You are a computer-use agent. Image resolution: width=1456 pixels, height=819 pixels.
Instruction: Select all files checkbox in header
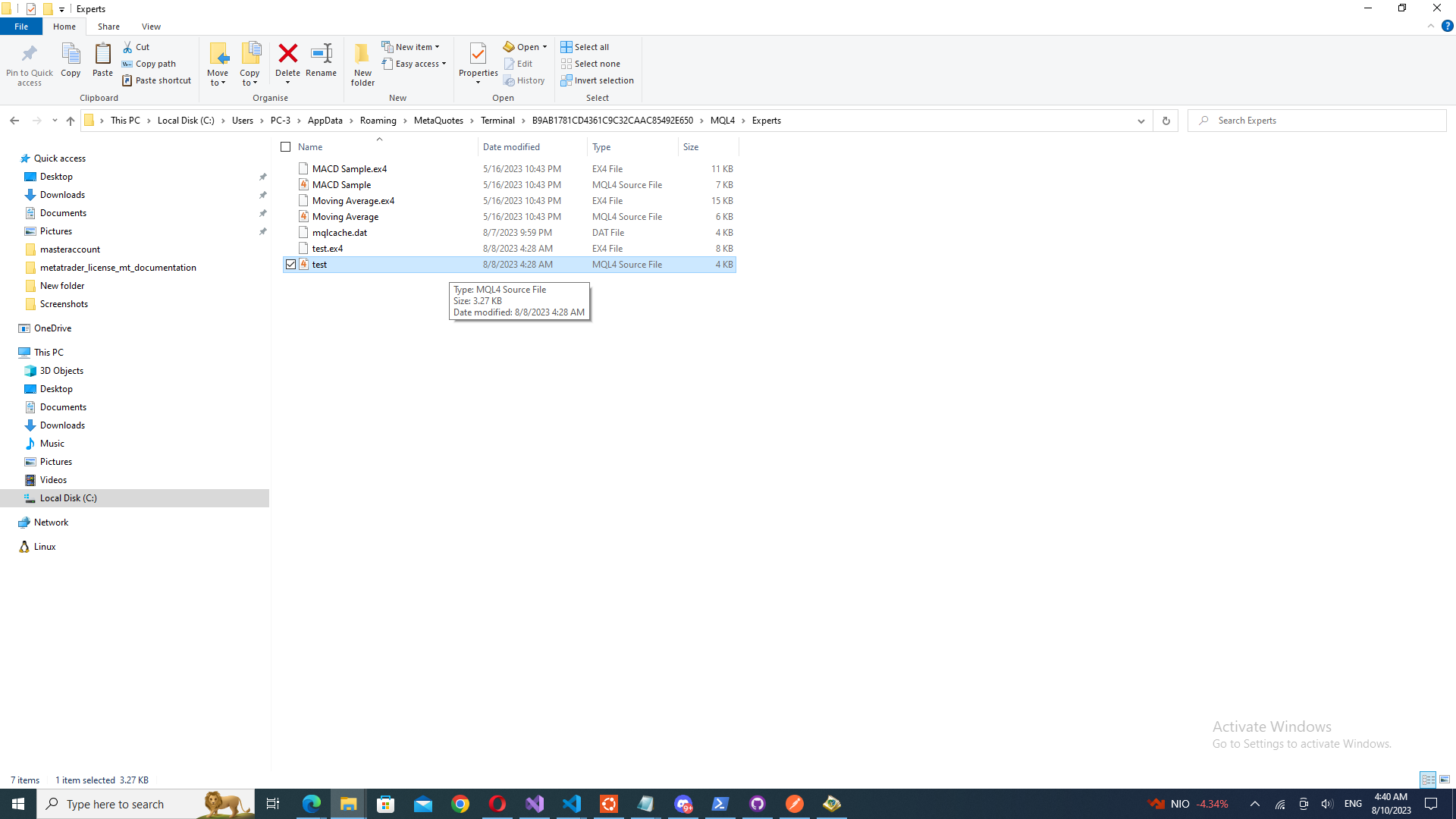[285, 147]
